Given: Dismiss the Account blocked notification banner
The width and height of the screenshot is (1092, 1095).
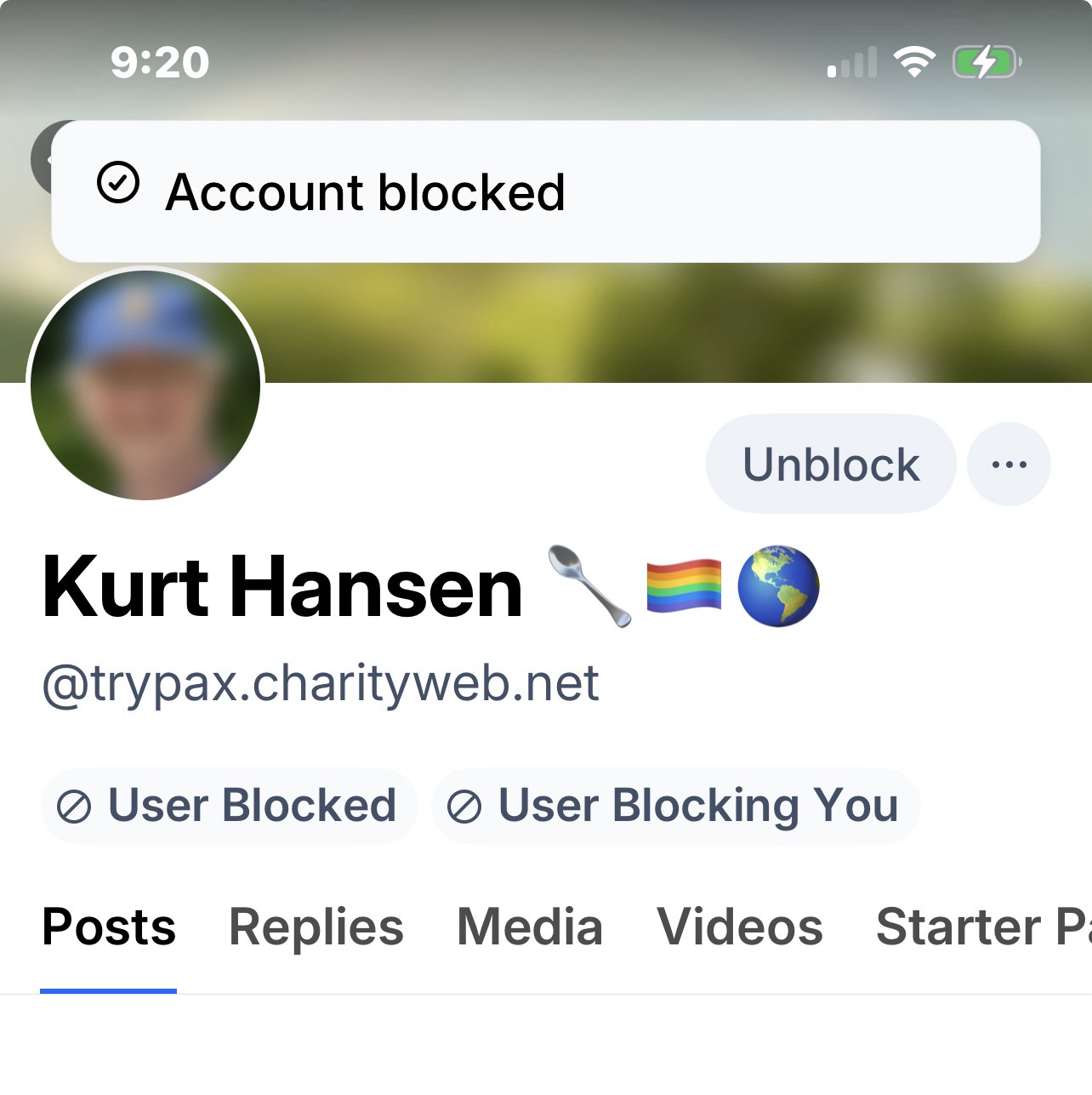Looking at the screenshot, I should pyautogui.click(x=546, y=191).
